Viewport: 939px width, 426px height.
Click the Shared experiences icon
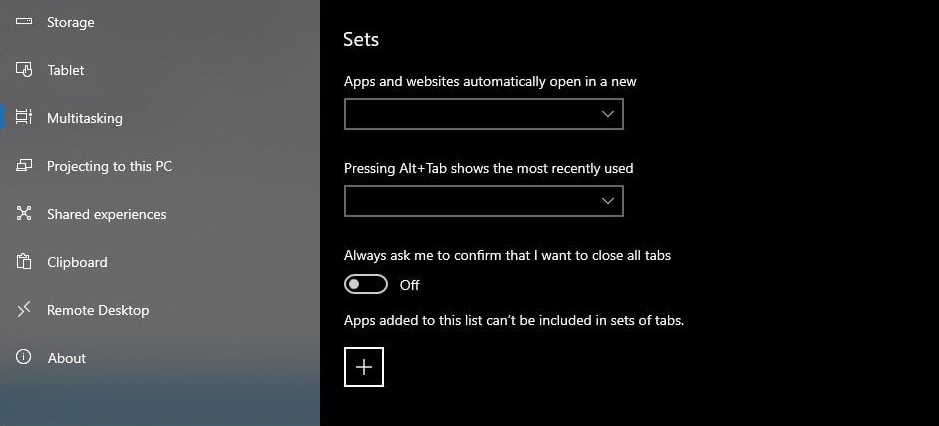25,214
